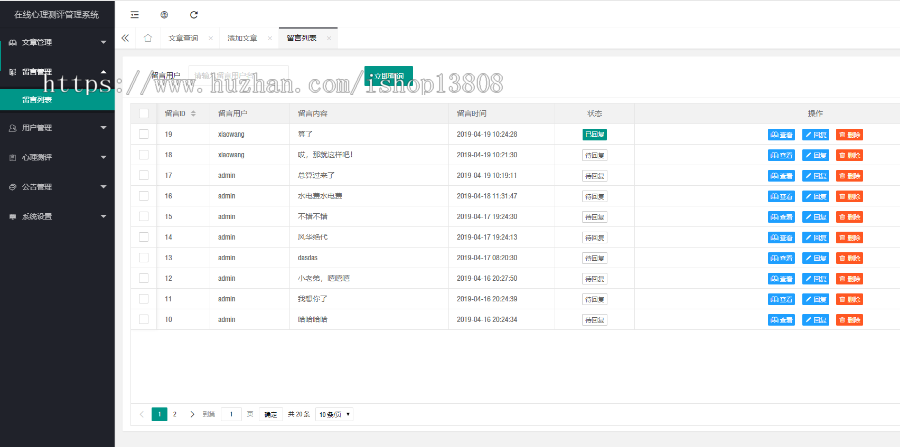This screenshot has width=900, height=447.
Task: View message ID 16
Action: point(781,197)
